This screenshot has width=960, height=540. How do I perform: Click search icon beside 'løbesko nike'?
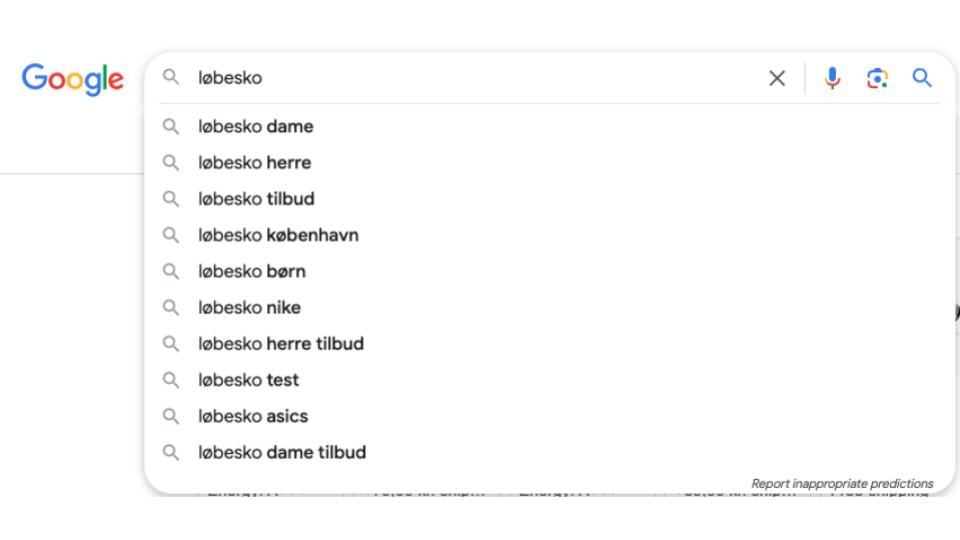[171, 307]
